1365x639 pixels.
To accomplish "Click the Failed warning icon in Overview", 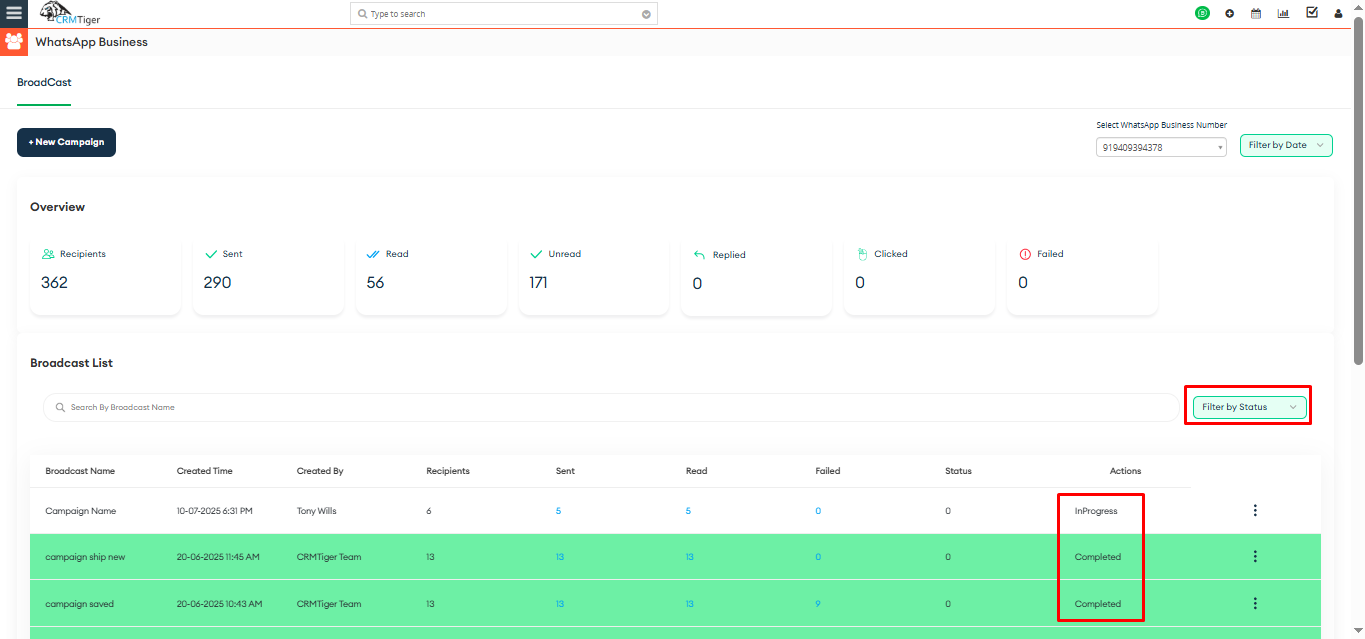I will pyautogui.click(x=1025, y=254).
